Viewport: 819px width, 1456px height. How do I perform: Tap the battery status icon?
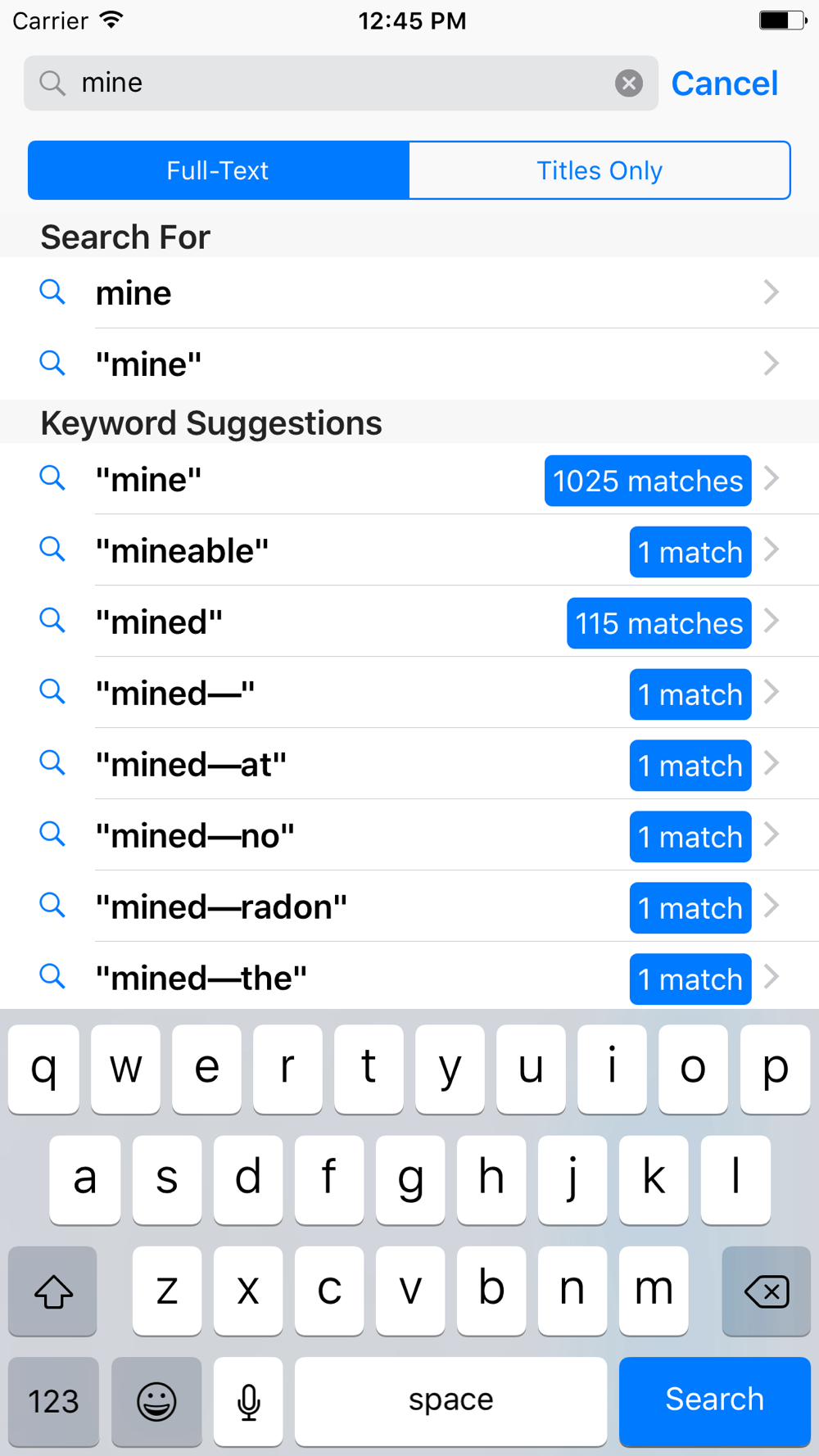(783, 20)
